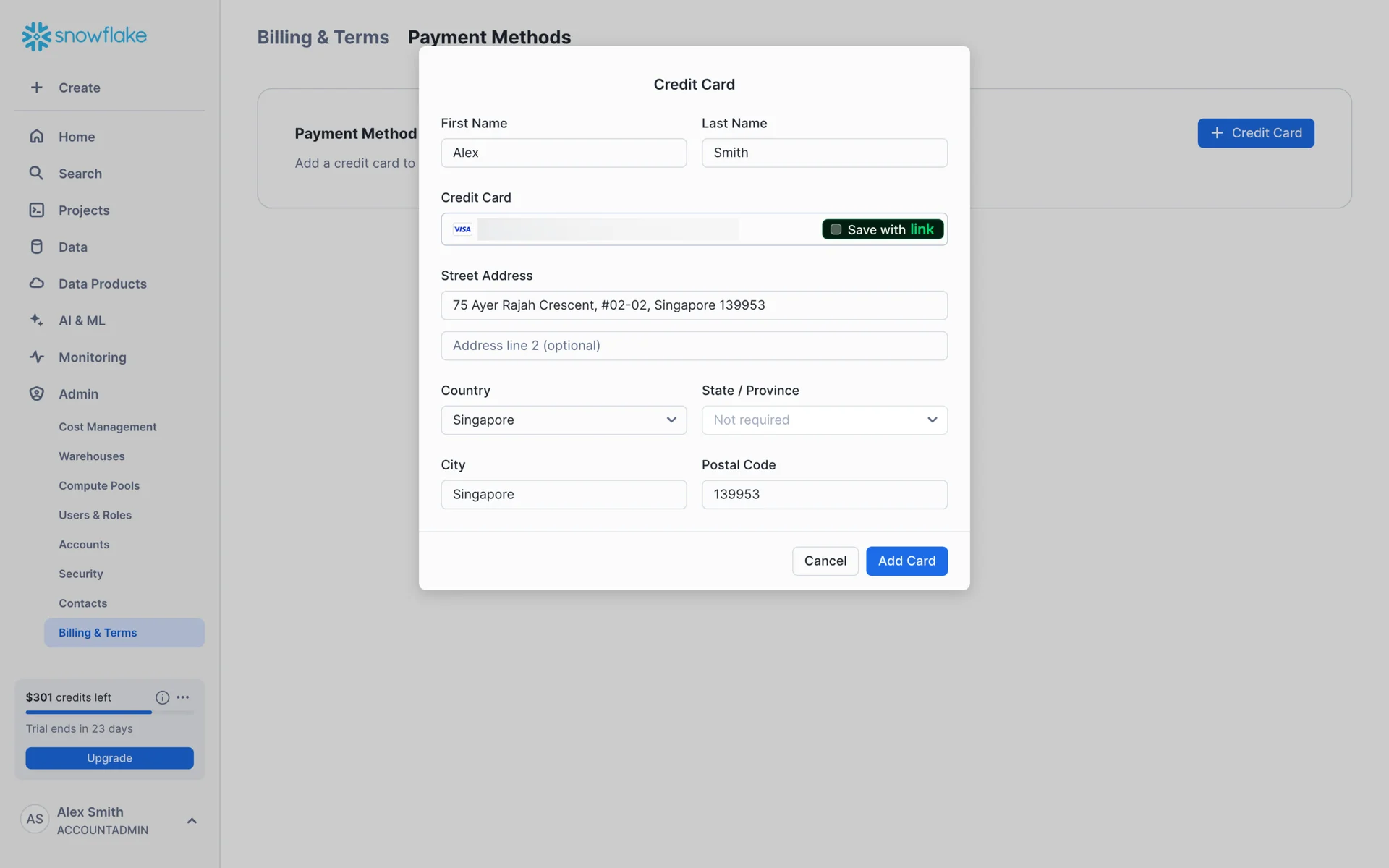This screenshot has width=1389, height=868.
Task: Click the trial credits progress bar
Action: (x=109, y=712)
